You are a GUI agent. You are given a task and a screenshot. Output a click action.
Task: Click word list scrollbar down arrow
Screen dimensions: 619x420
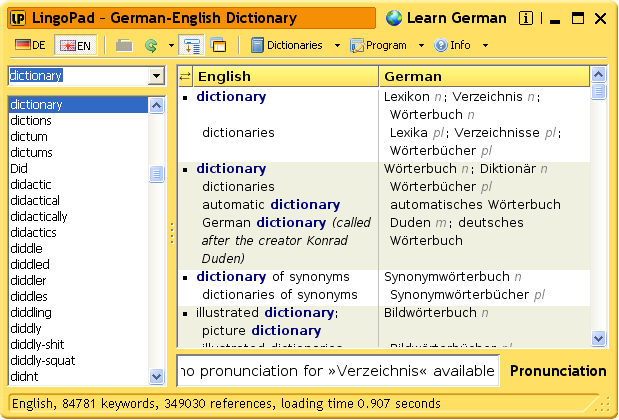(x=156, y=376)
